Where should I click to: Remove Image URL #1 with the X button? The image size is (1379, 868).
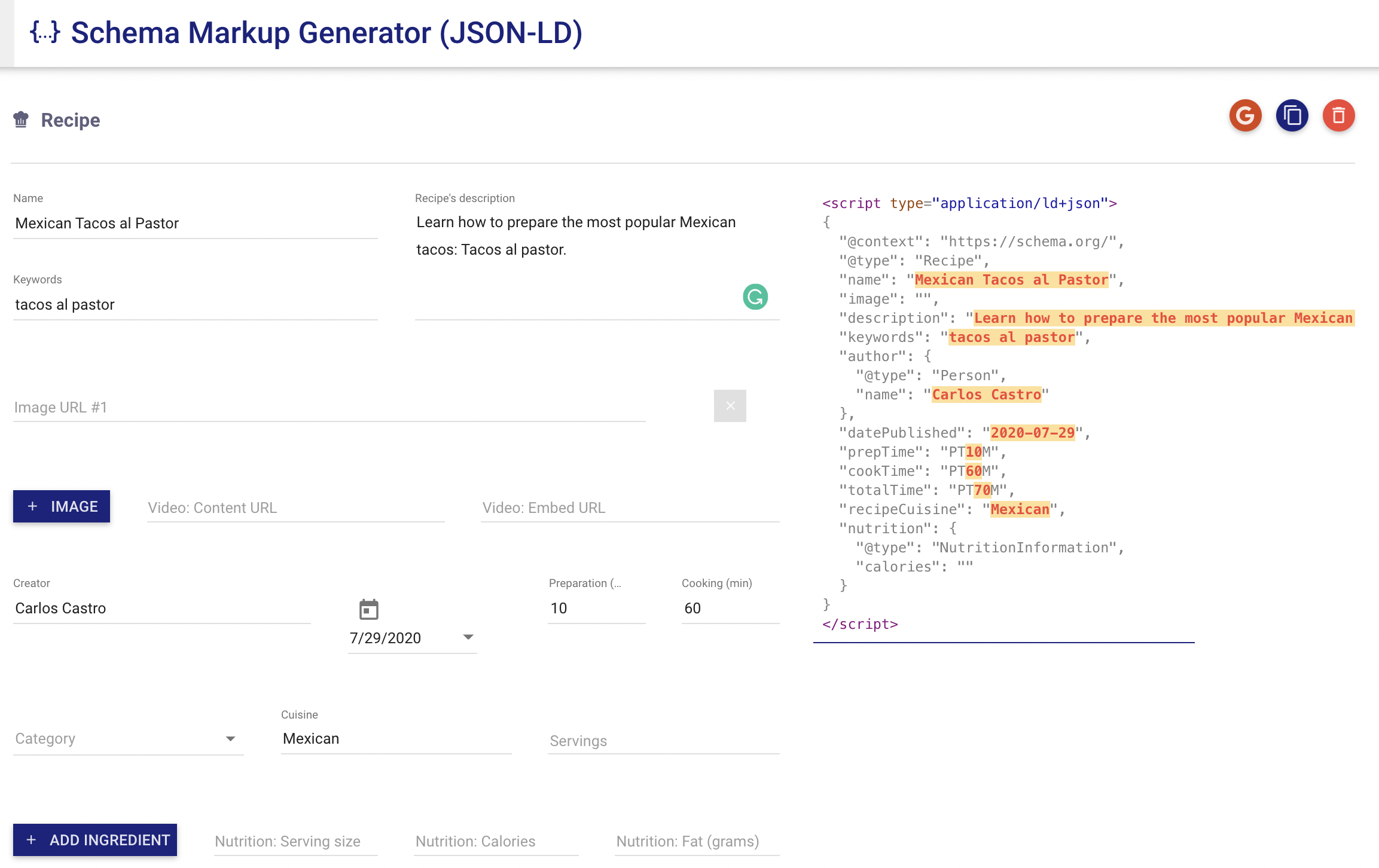coord(730,406)
